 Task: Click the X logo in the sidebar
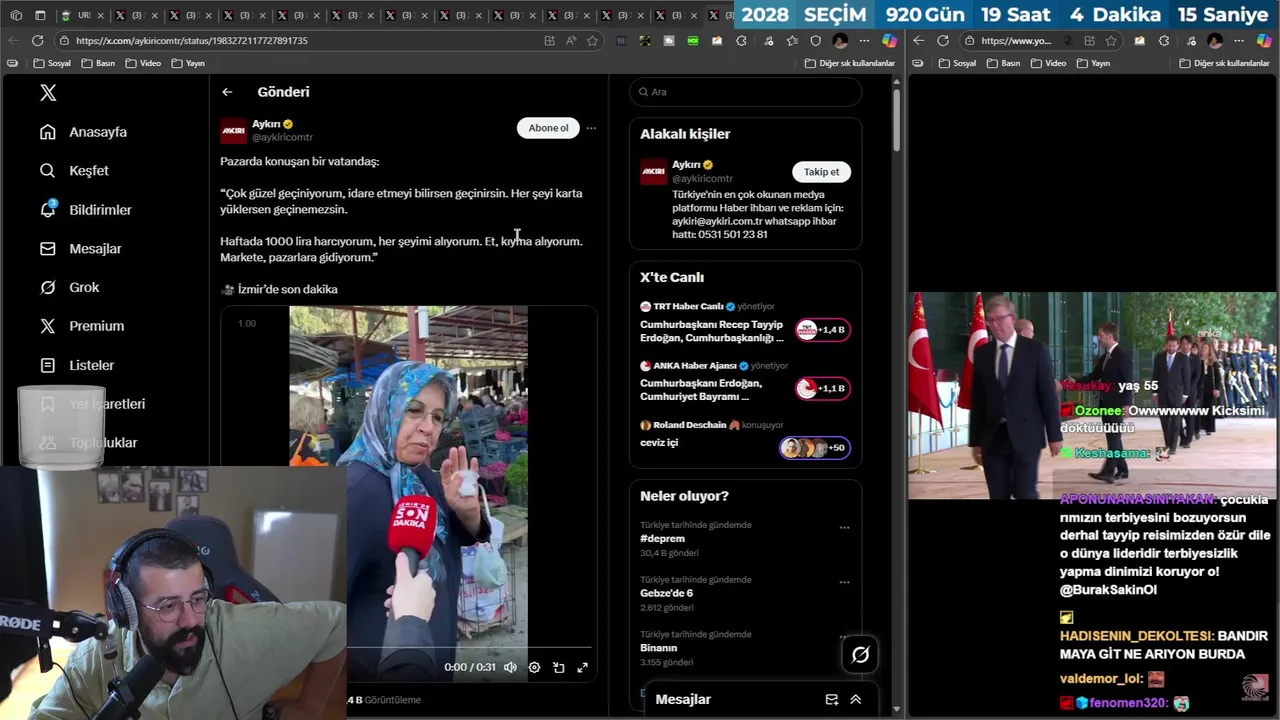point(48,93)
